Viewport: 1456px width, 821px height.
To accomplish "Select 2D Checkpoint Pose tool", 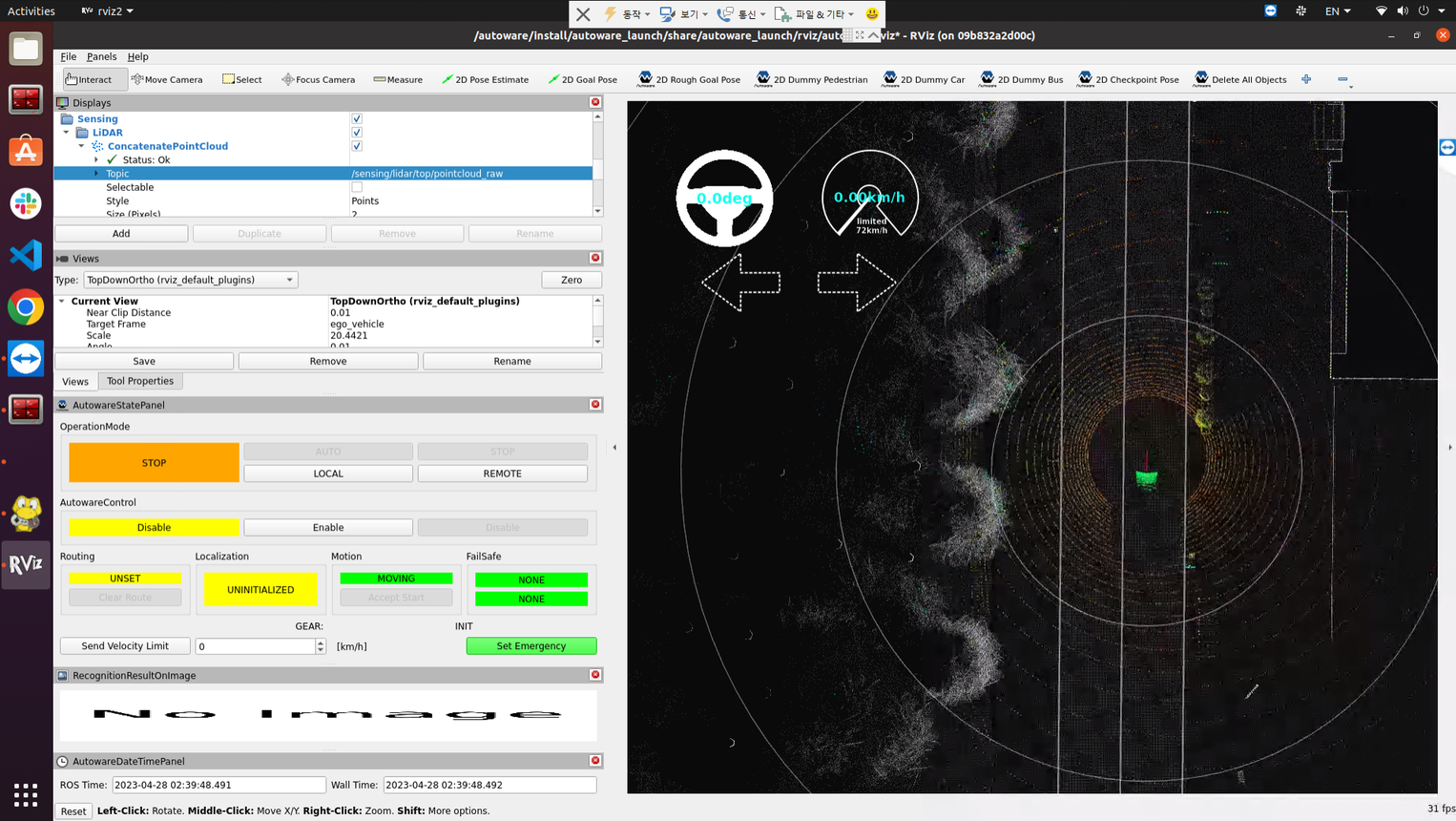I will coord(1129,79).
